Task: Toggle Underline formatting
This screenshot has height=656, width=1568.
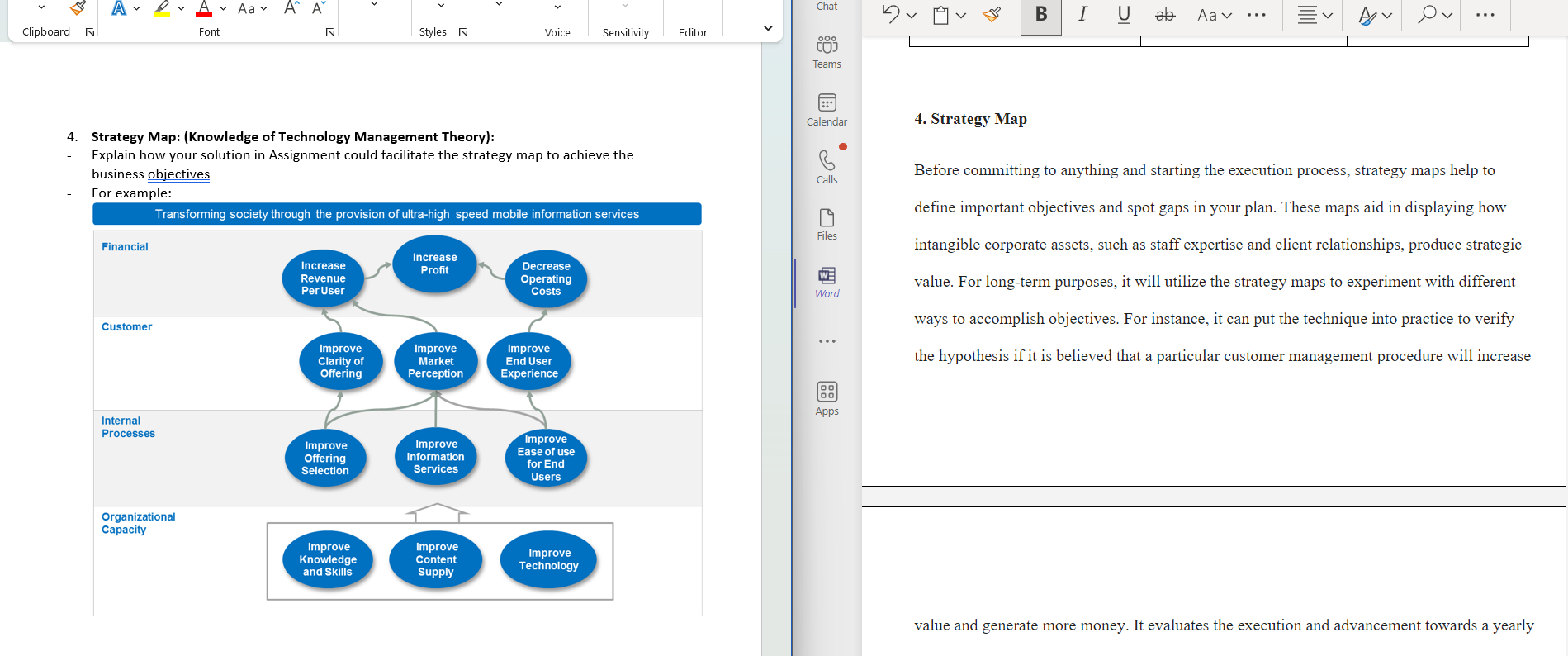Action: click(1124, 14)
